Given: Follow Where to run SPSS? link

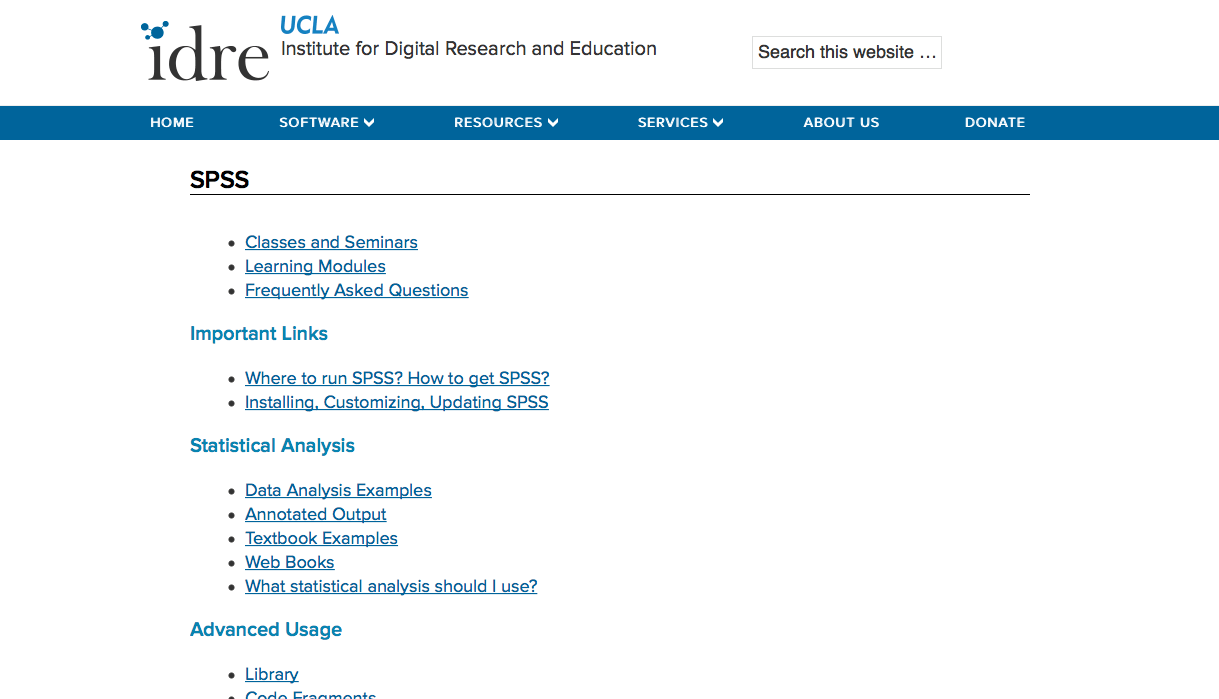Looking at the screenshot, I should pos(397,378).
